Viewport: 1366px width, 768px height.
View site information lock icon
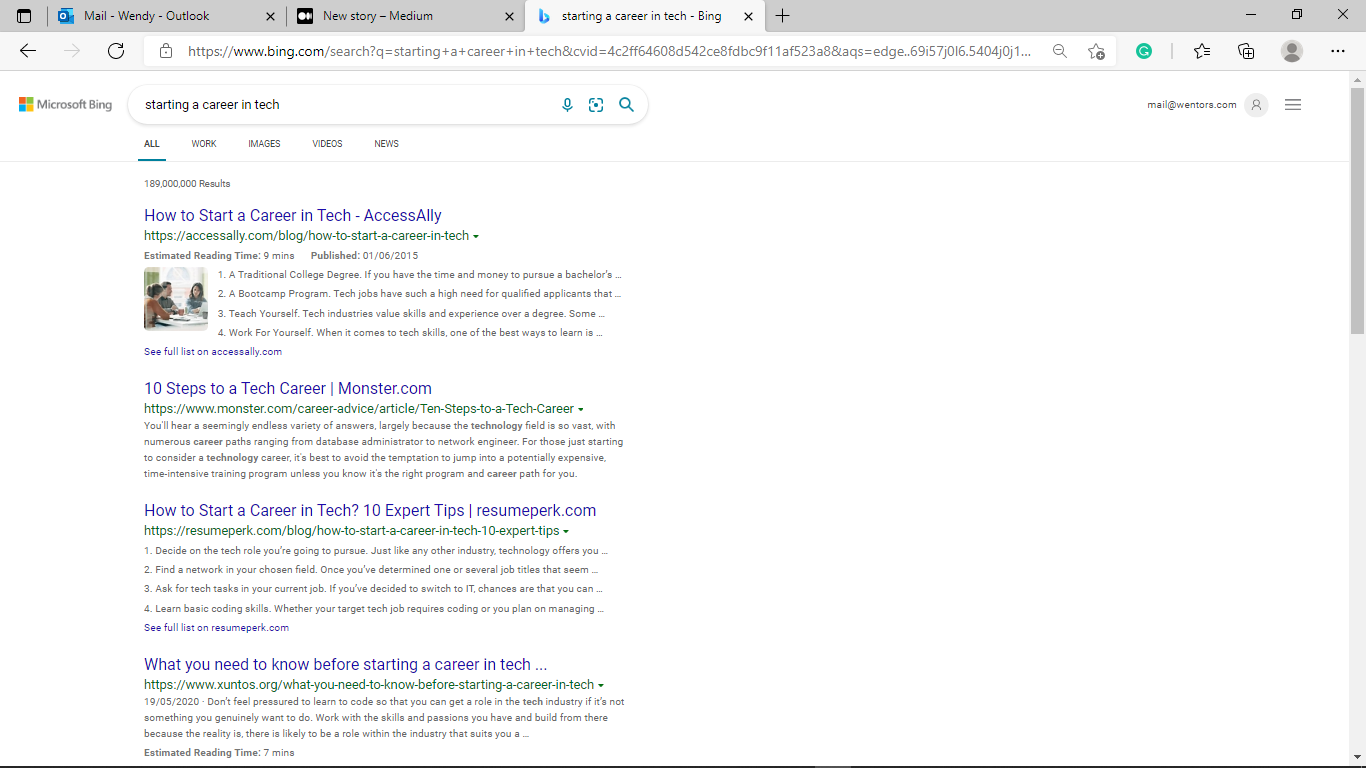point(166,51)
